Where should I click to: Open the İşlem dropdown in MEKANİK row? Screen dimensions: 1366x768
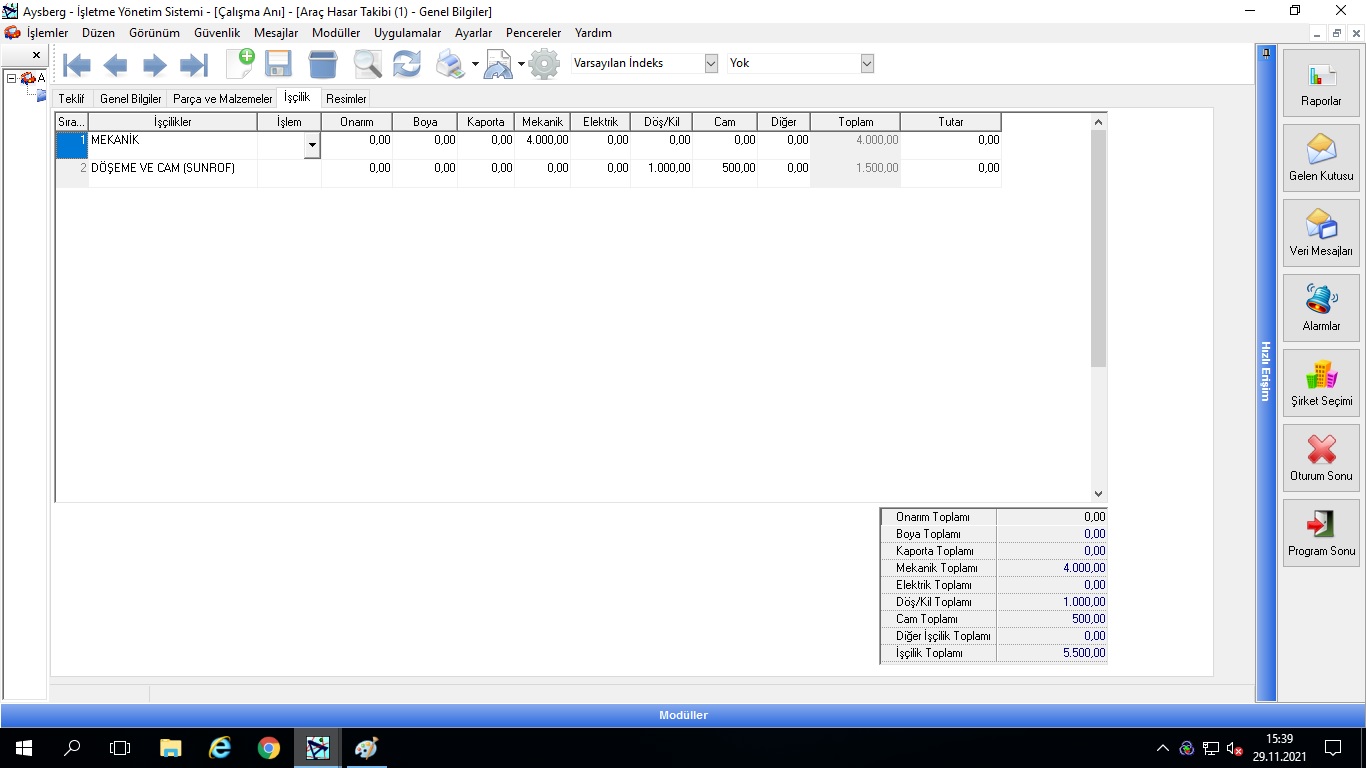tap(312, 146)
